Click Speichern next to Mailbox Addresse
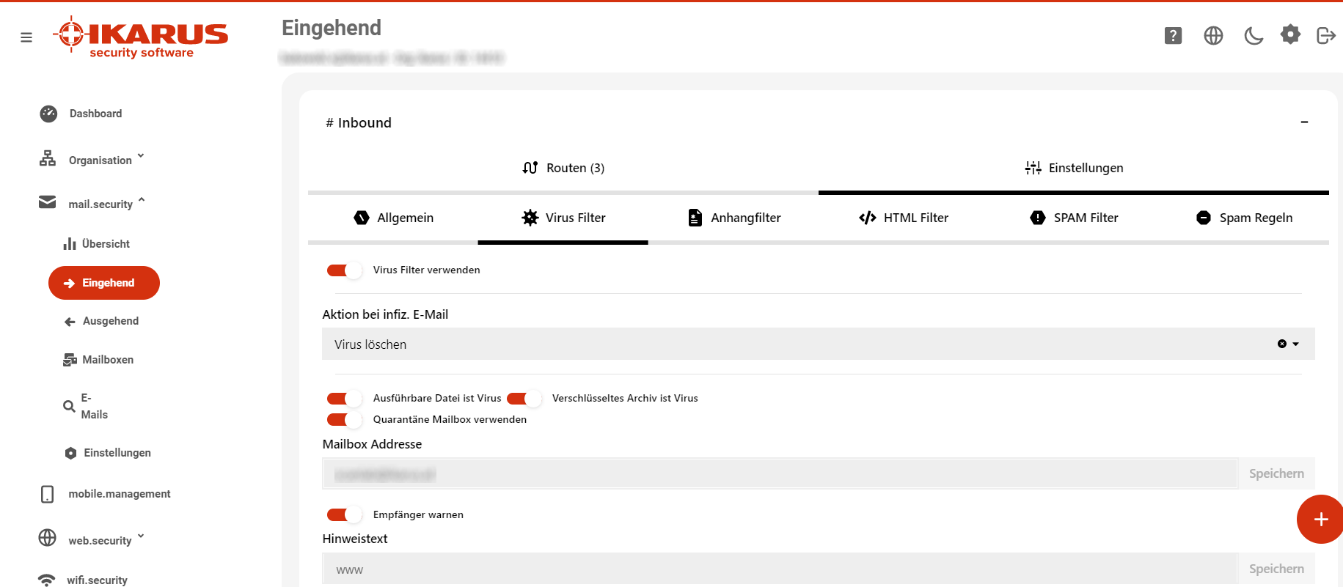 (1276, 473)
